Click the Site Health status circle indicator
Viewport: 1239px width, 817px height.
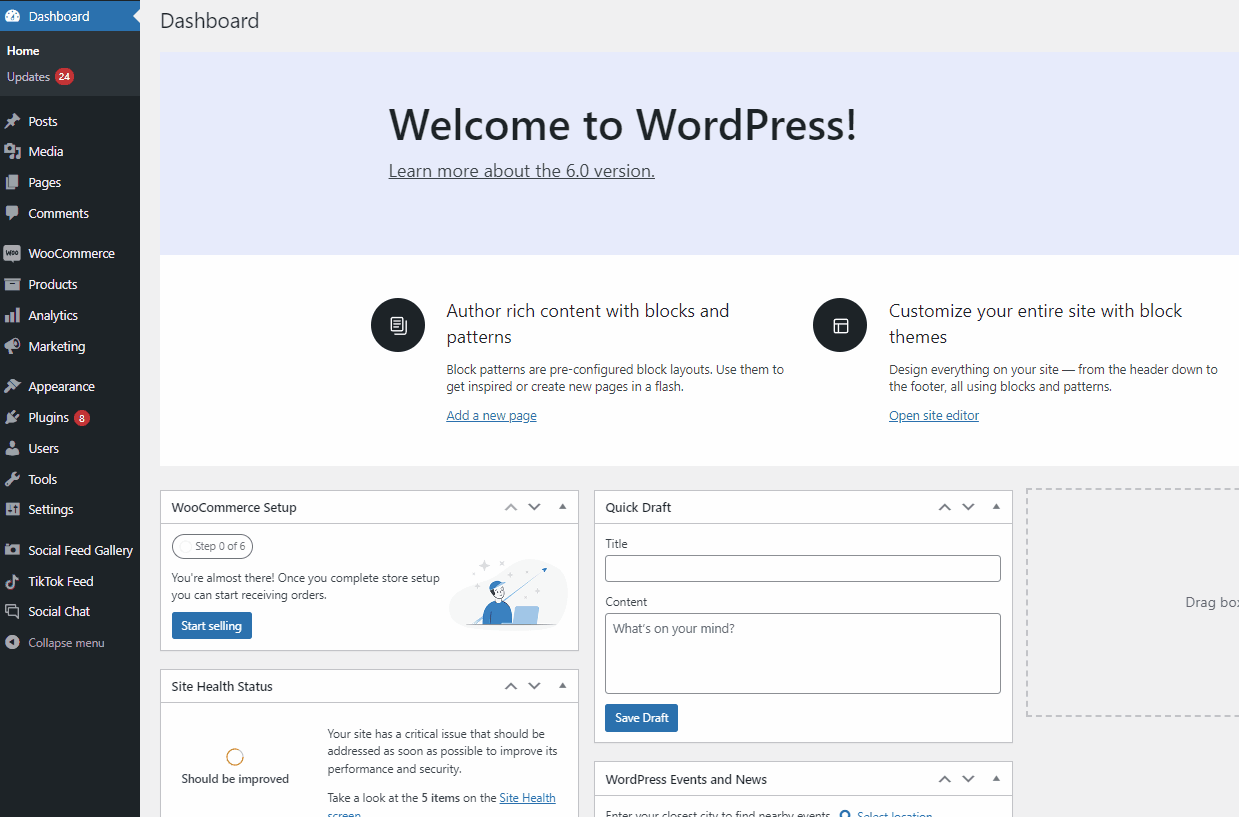tap(235, 757)
